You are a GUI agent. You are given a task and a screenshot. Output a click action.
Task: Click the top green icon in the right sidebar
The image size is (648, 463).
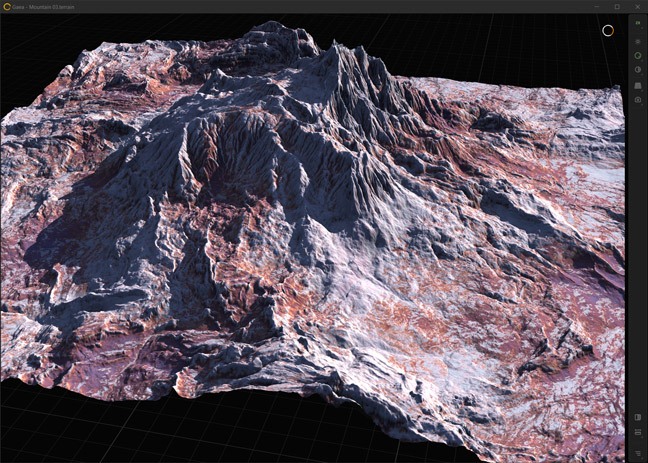click(x=638, y=23)
